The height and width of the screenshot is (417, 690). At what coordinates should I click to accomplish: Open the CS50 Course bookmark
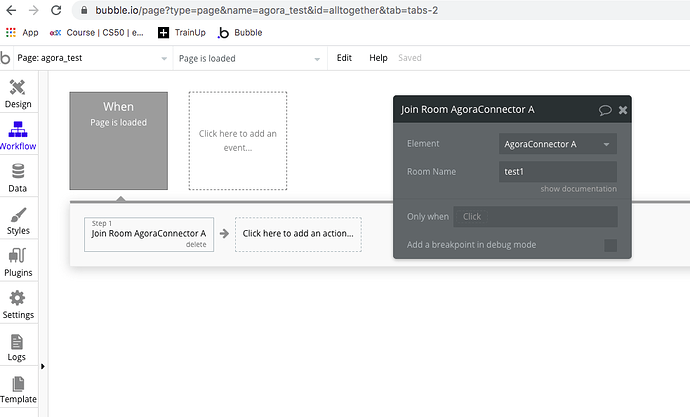pyautogui.click(x=97, y=33)
